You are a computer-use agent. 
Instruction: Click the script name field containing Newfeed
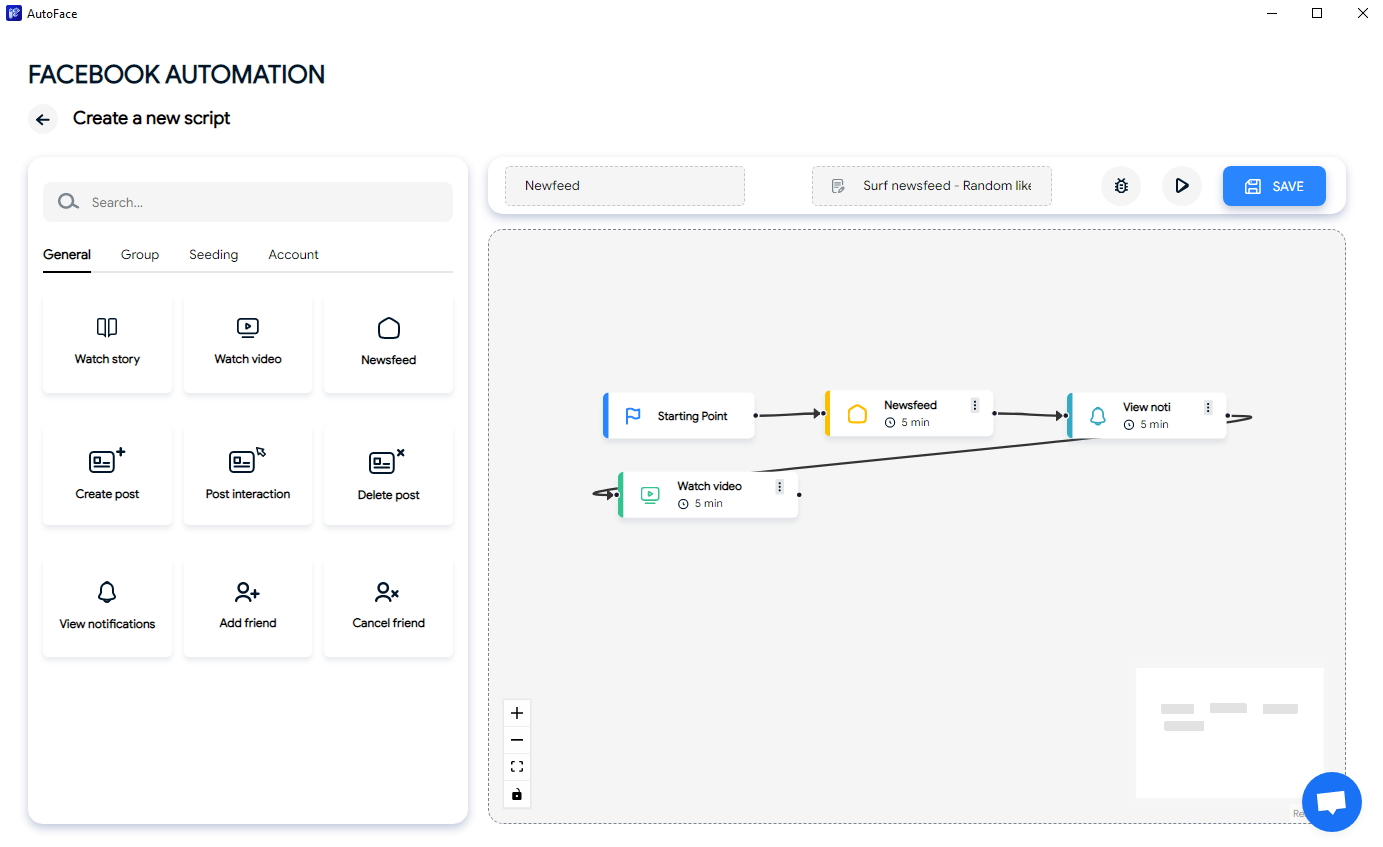(x=625, y=186)
